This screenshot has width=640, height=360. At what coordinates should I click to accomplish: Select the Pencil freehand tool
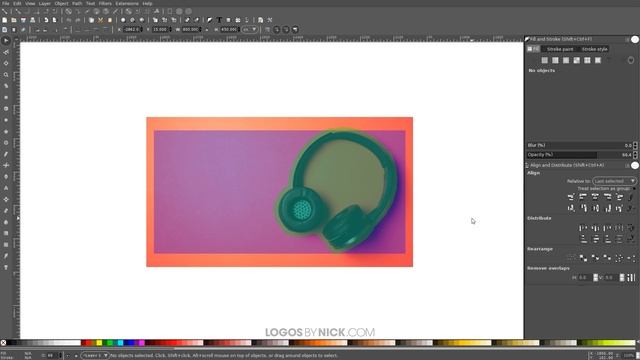point(6,154)
